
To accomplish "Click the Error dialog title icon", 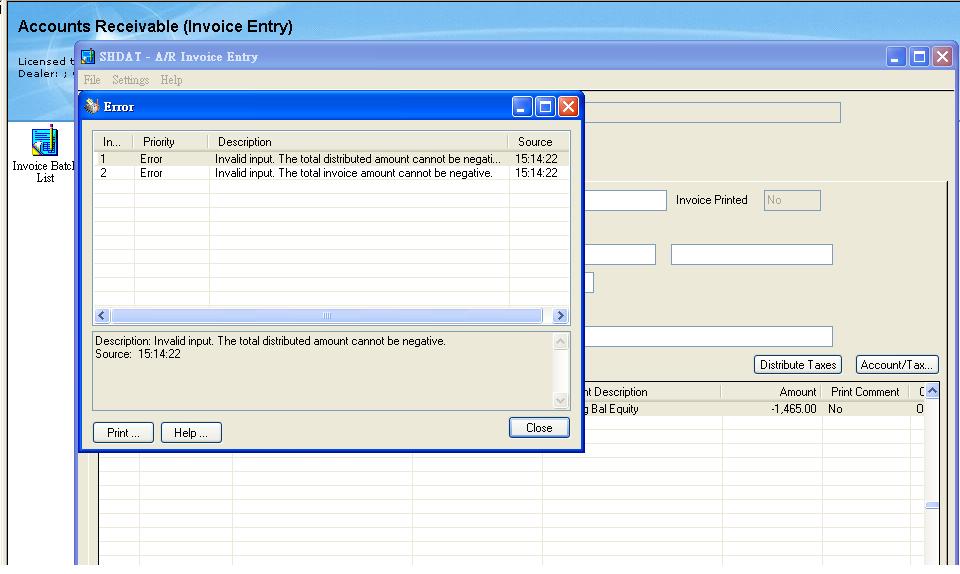I will (x=93, y=107).
